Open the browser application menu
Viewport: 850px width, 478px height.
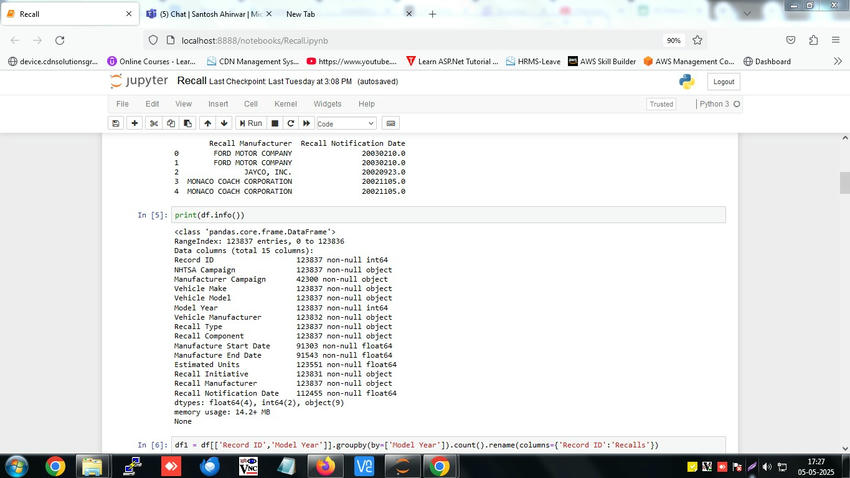tap(835, 40)
